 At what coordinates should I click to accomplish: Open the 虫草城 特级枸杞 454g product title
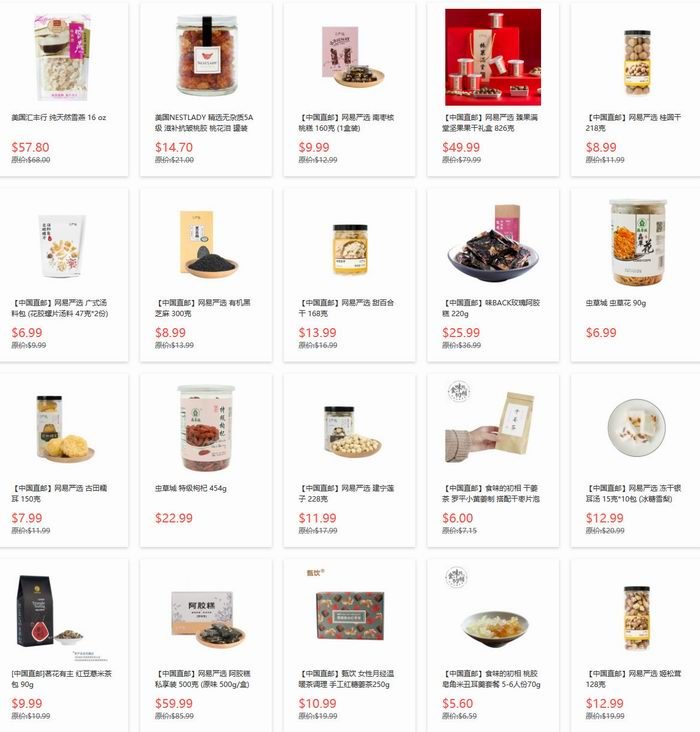point(191,488)
